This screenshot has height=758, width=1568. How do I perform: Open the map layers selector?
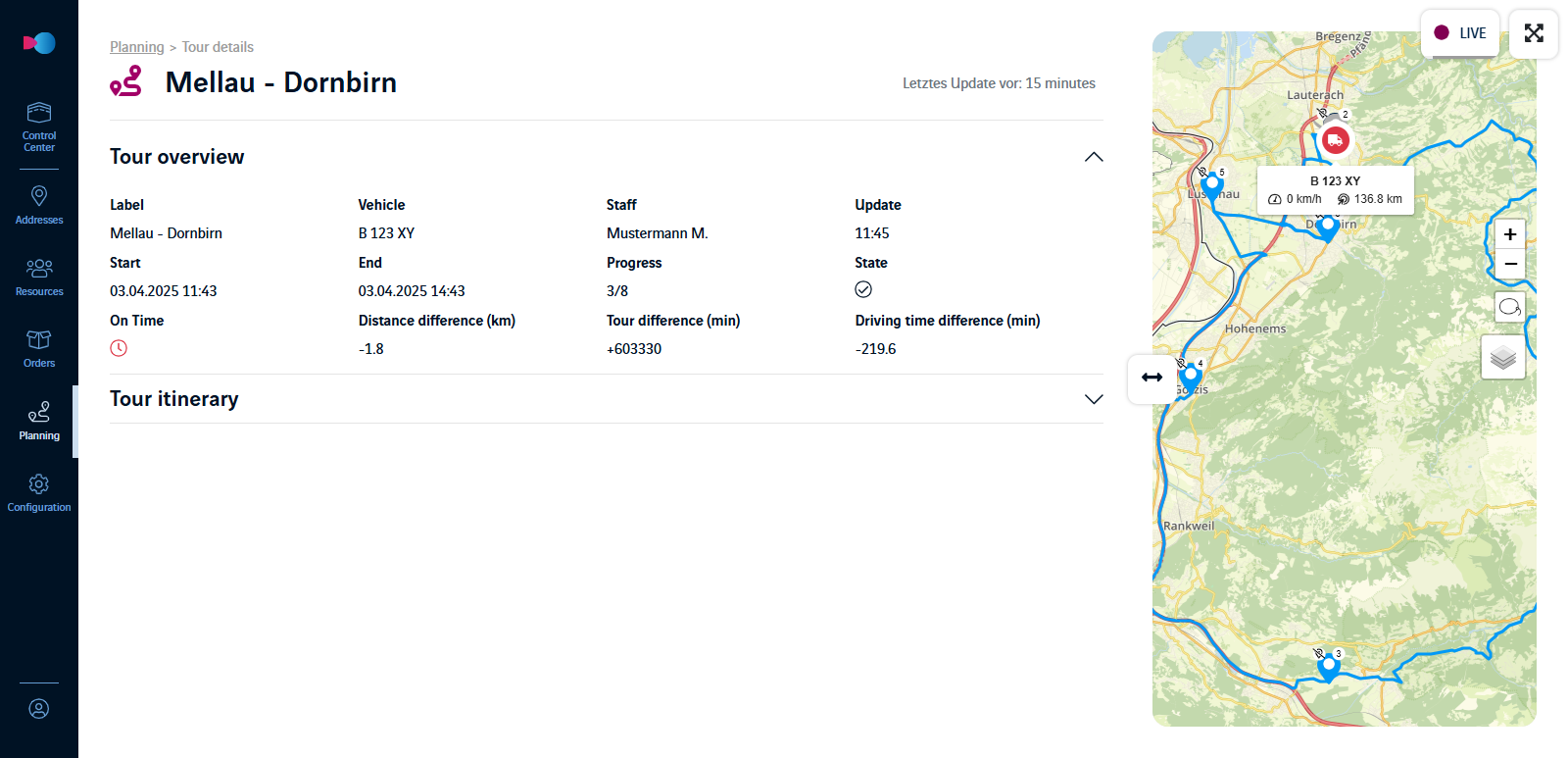click(x=1503, y=358)
